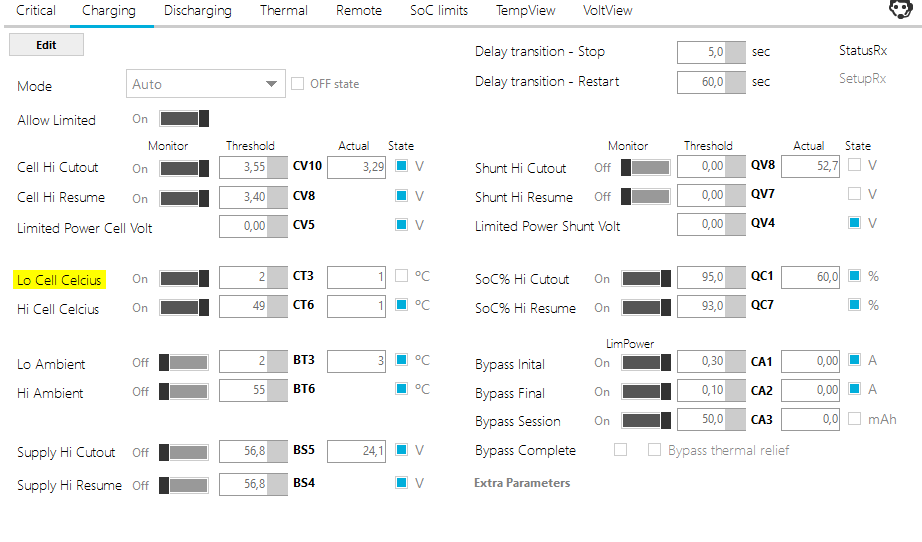
Task: Click the Mode dropdown arrow
Action: [270, 85]
